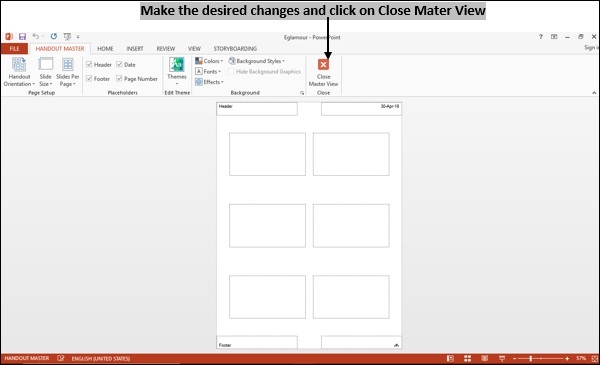Viewport: 600px width, 365px height.
Task: Uncheck the Header checkbox
Action: click(89, 64)
